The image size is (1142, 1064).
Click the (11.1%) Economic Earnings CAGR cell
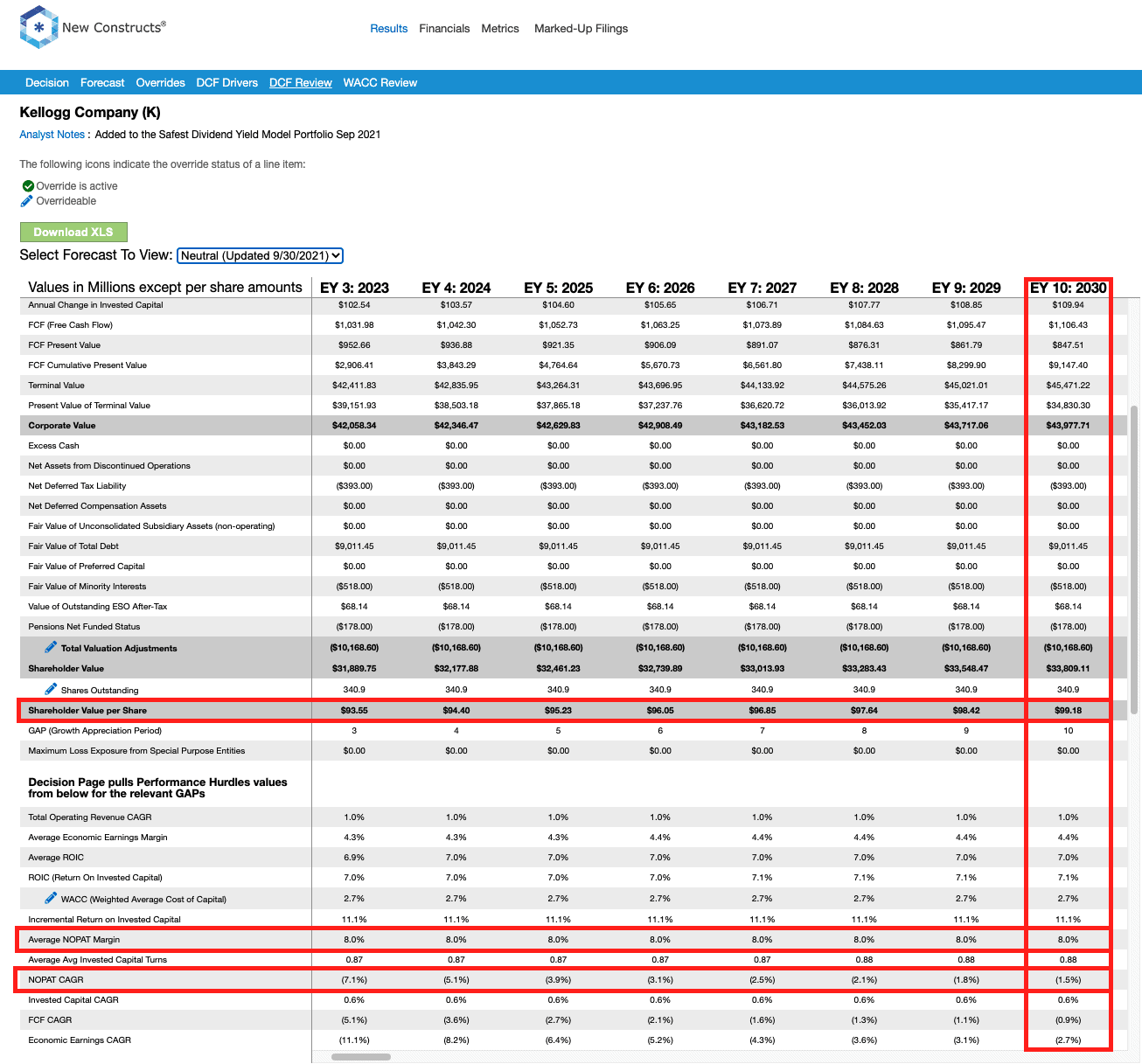coord(354,1040)
